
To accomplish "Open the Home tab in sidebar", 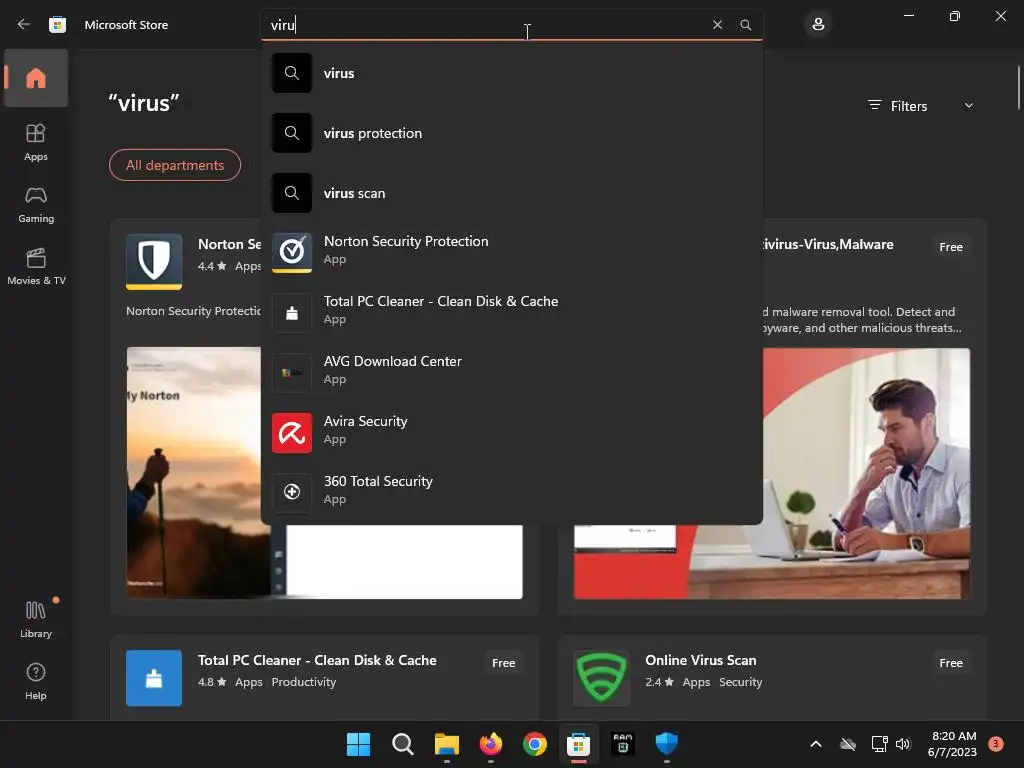I will tap(36, 78).
